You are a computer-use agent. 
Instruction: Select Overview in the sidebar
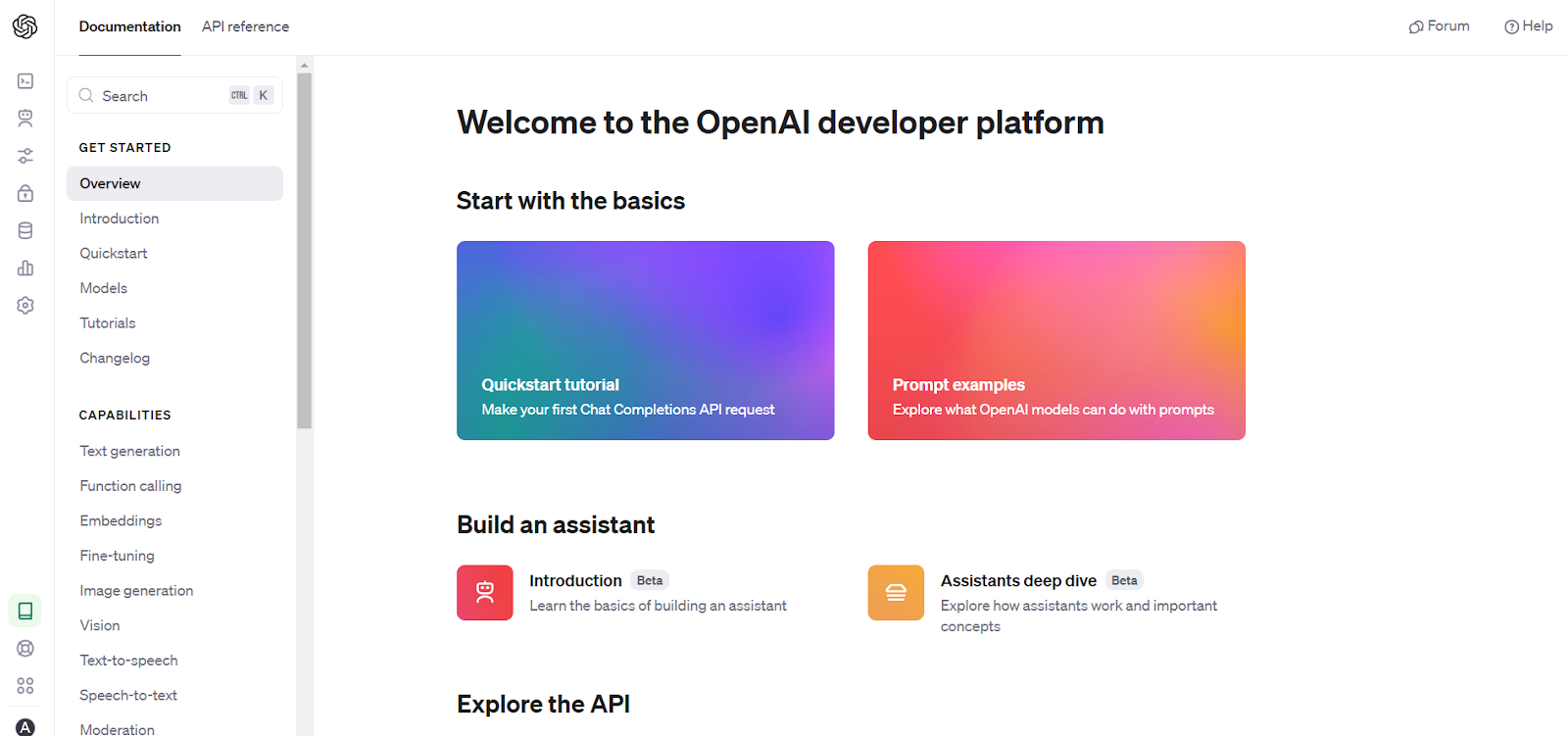(x=174, y=183)
